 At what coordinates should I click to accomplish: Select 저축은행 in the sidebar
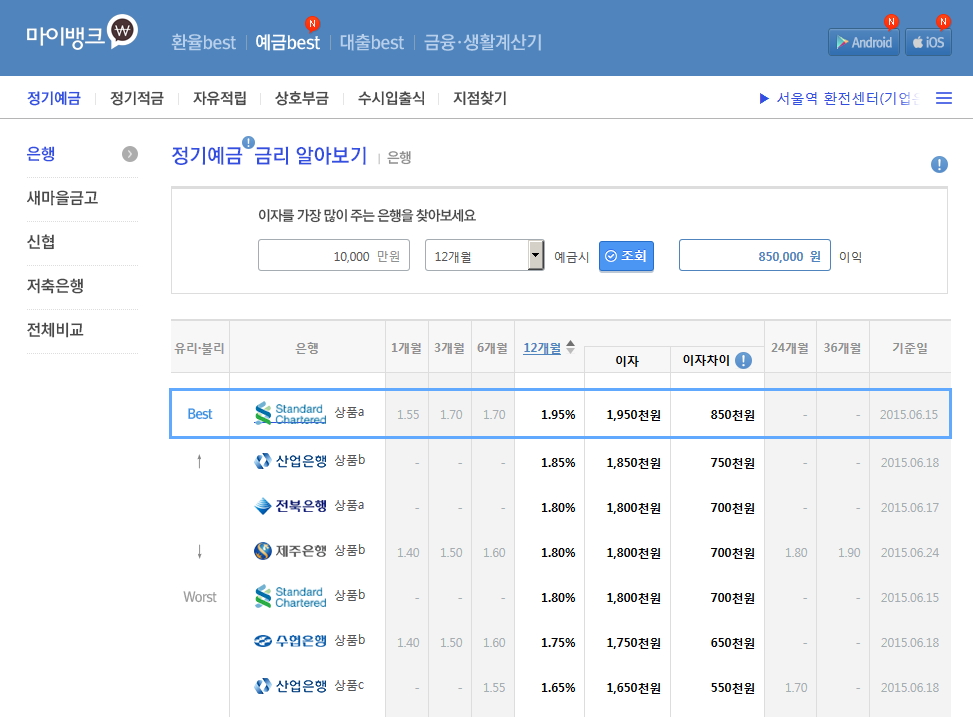coord(55,286)
